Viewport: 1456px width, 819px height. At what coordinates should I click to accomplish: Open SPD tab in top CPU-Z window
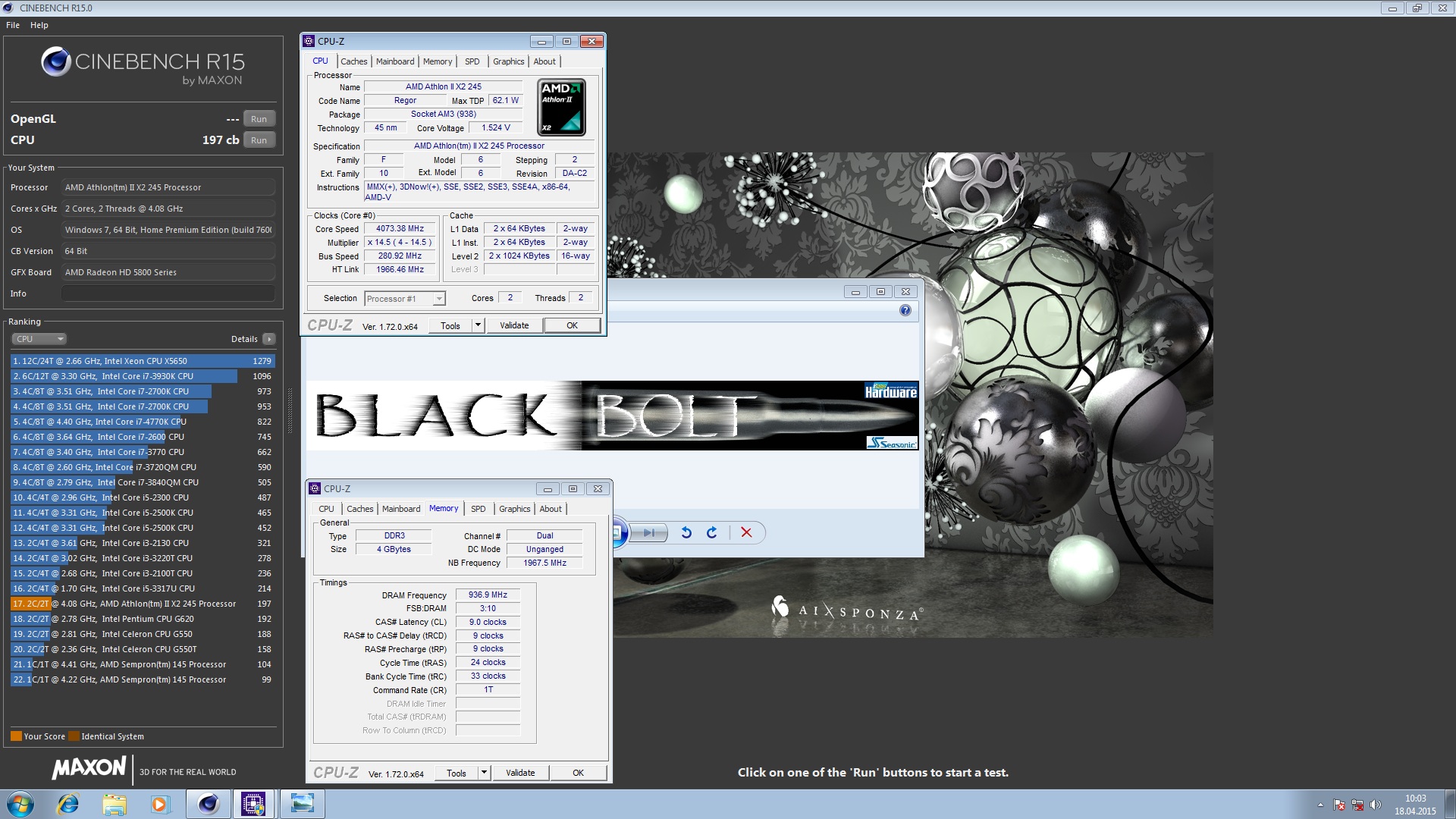[472, 61]
